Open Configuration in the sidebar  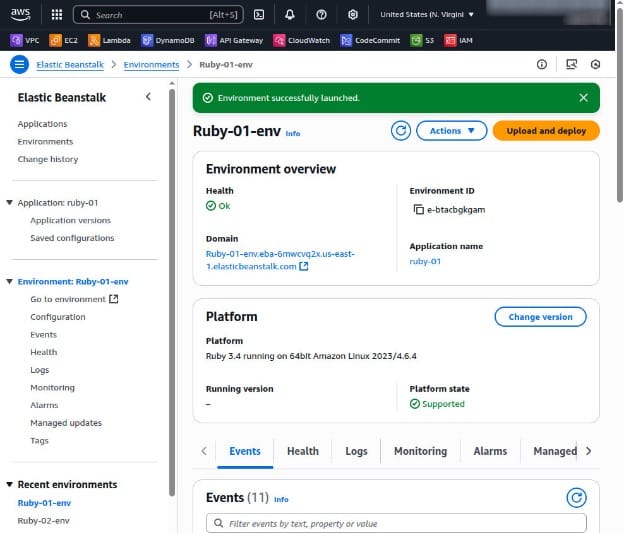tap(58, 317)
